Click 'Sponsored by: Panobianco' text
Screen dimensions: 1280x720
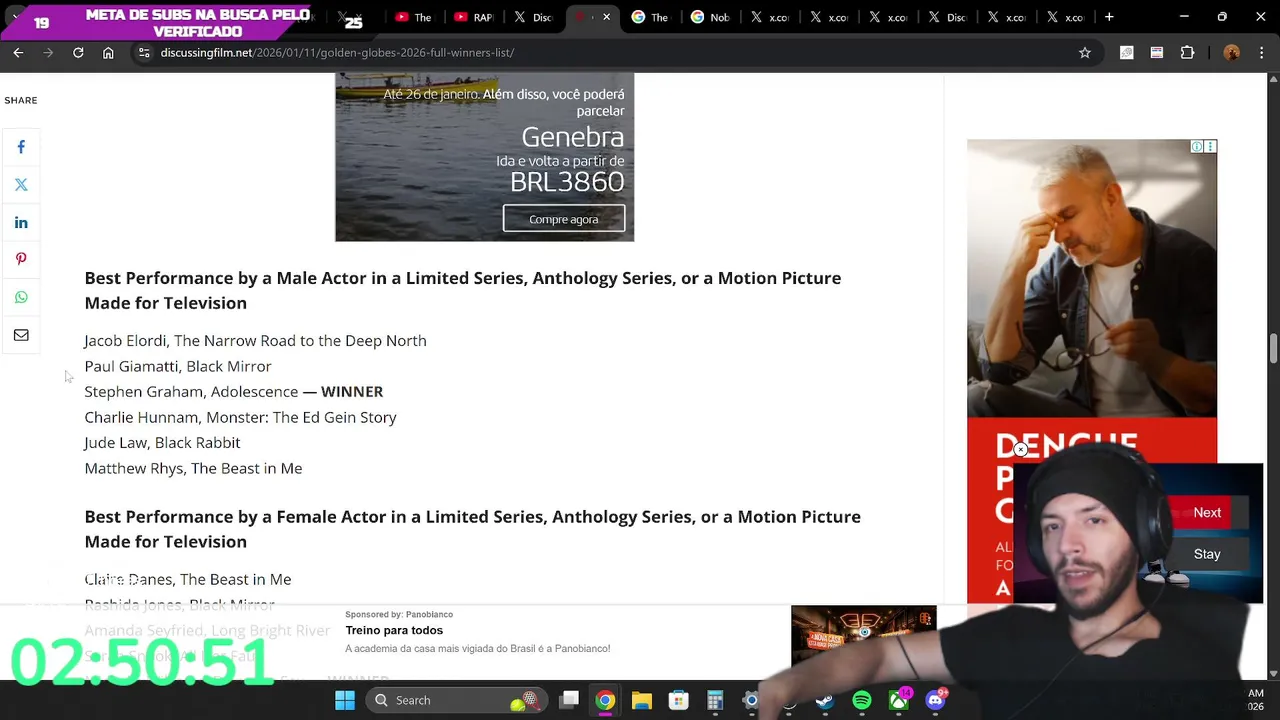coord(399,614)
